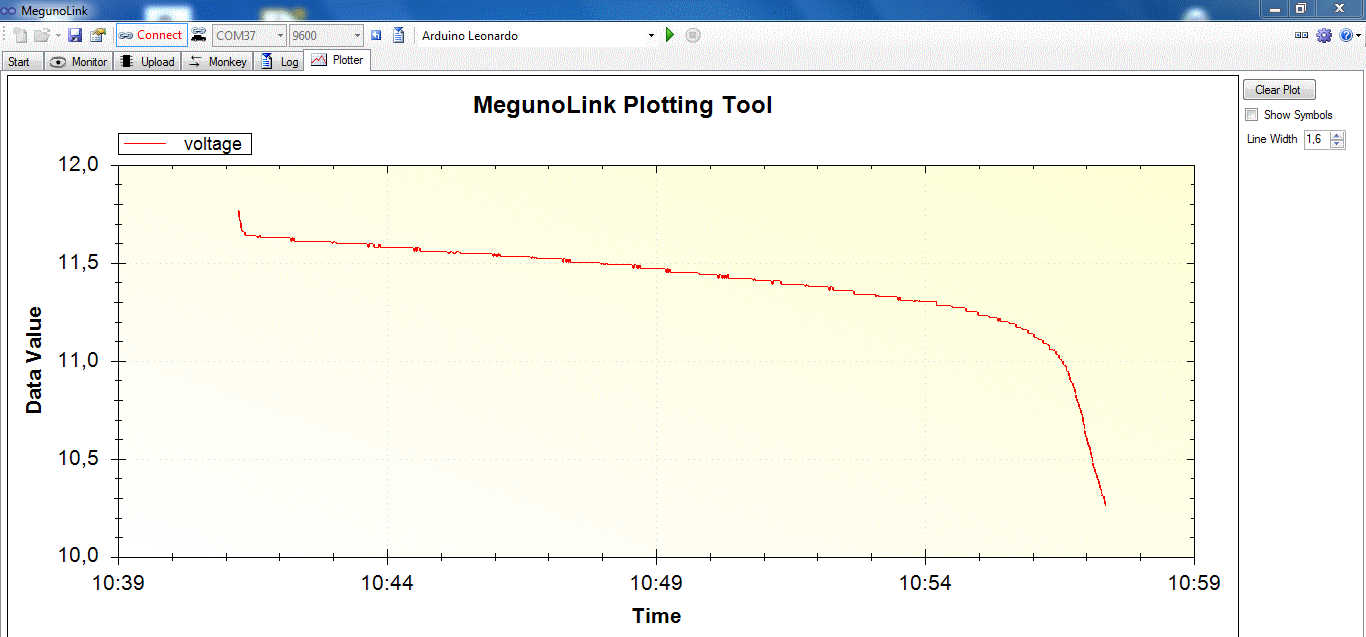This screenshot has height=637, width=1366.
Task: Click the serial port device icon
Action: (199, 35)
